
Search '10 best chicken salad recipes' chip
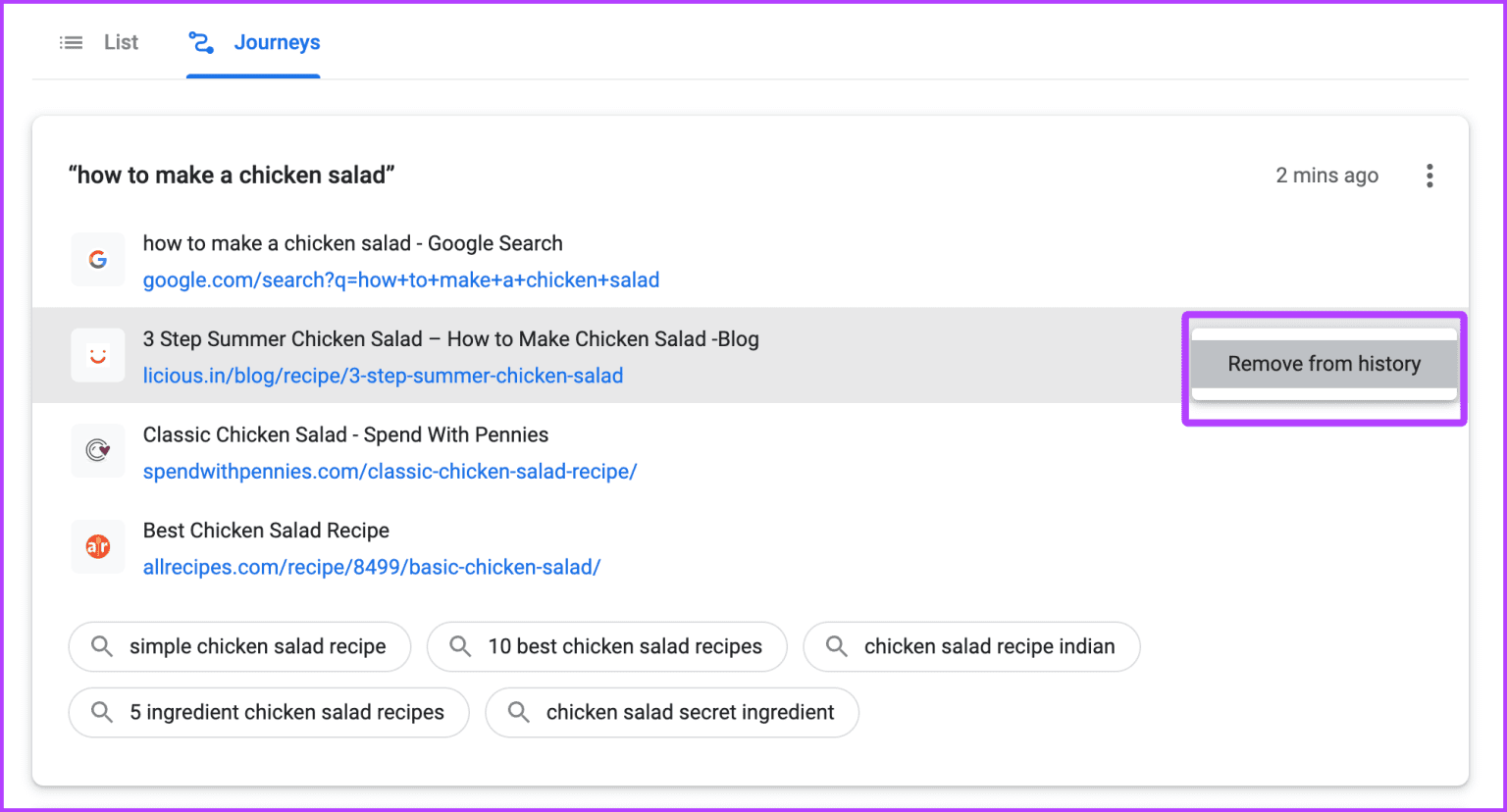tap(607, 646)
